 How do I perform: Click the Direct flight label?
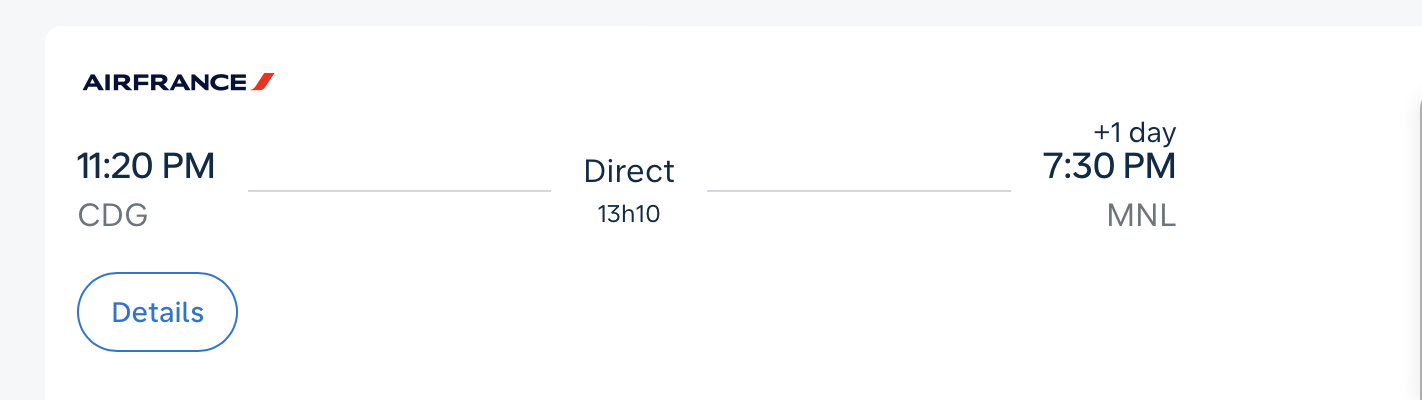coord(629,171)
